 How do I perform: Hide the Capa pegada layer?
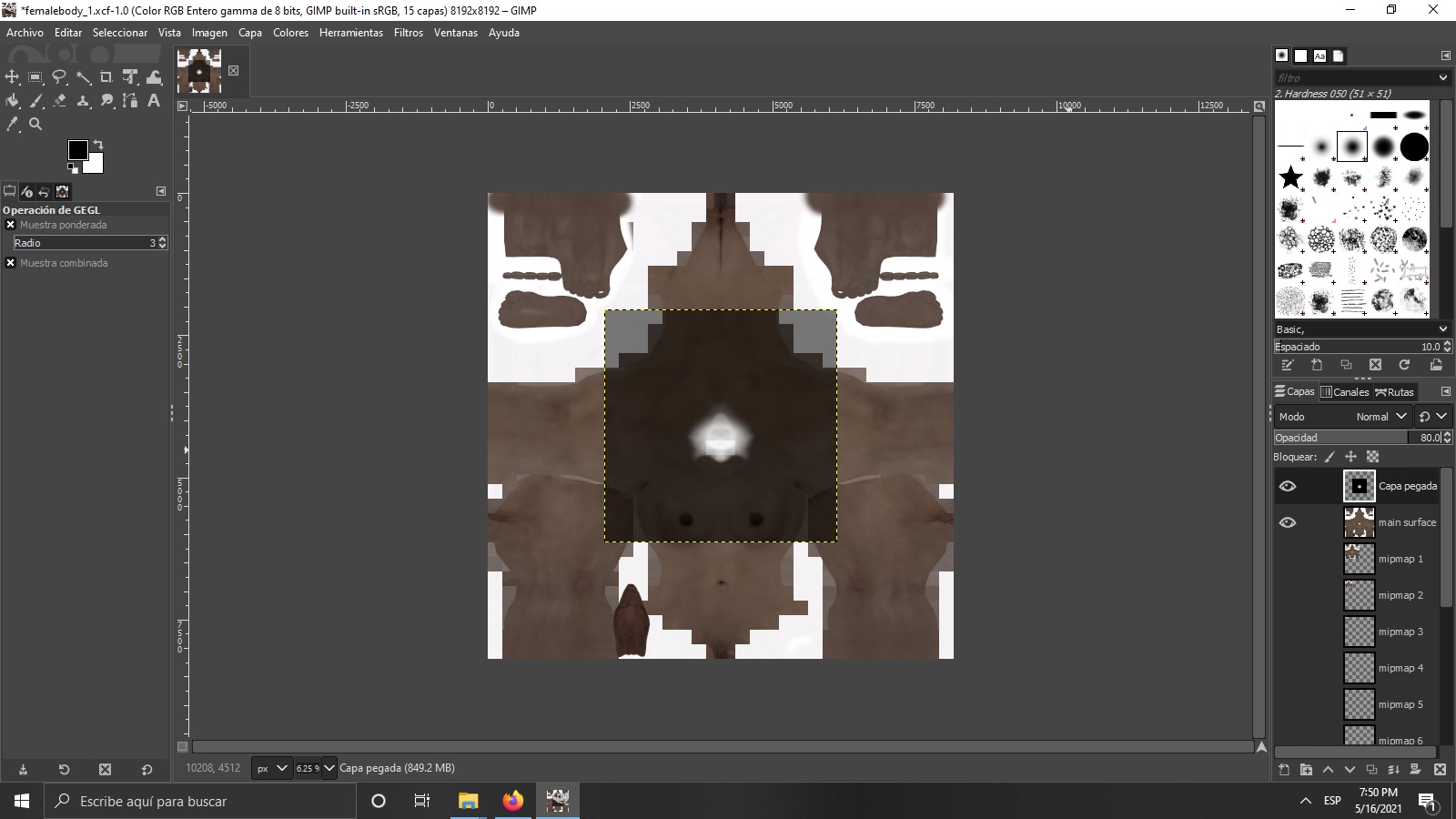pos(1287,486)
